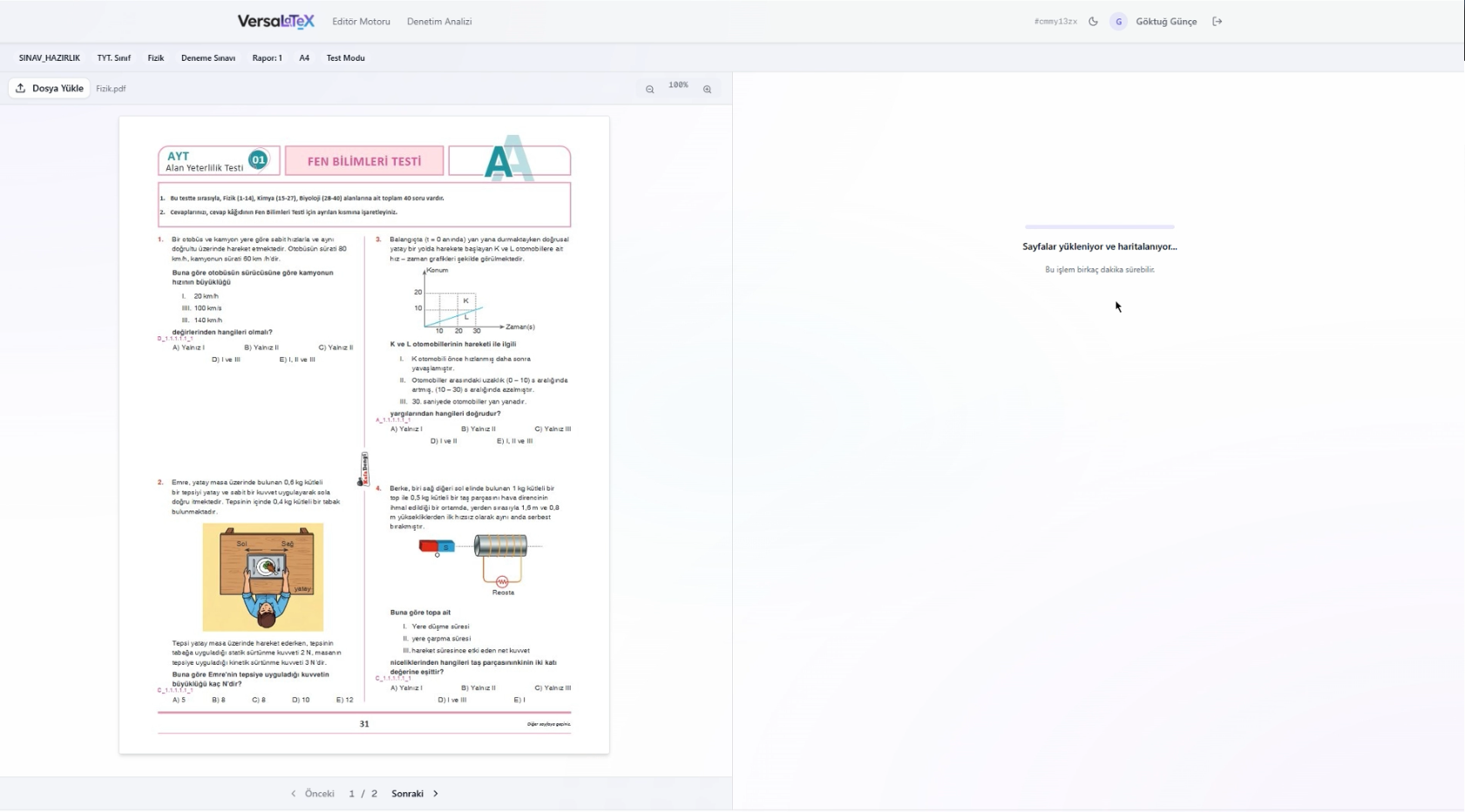Click the Rapor: 1 item
This screenshot has height=812, width=1465.
click(267, 58)
